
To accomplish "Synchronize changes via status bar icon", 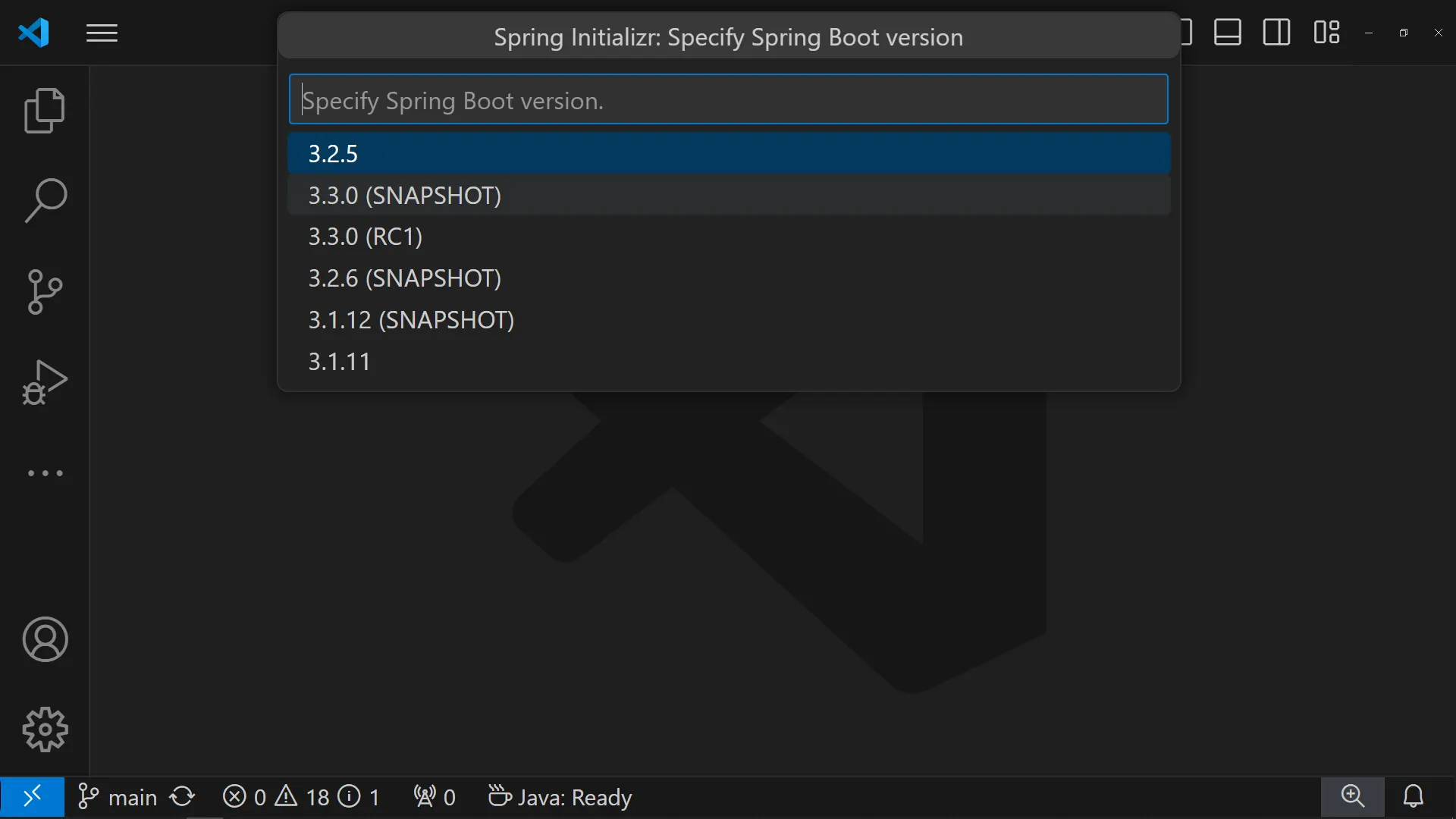I will click(x=182, y=797).
